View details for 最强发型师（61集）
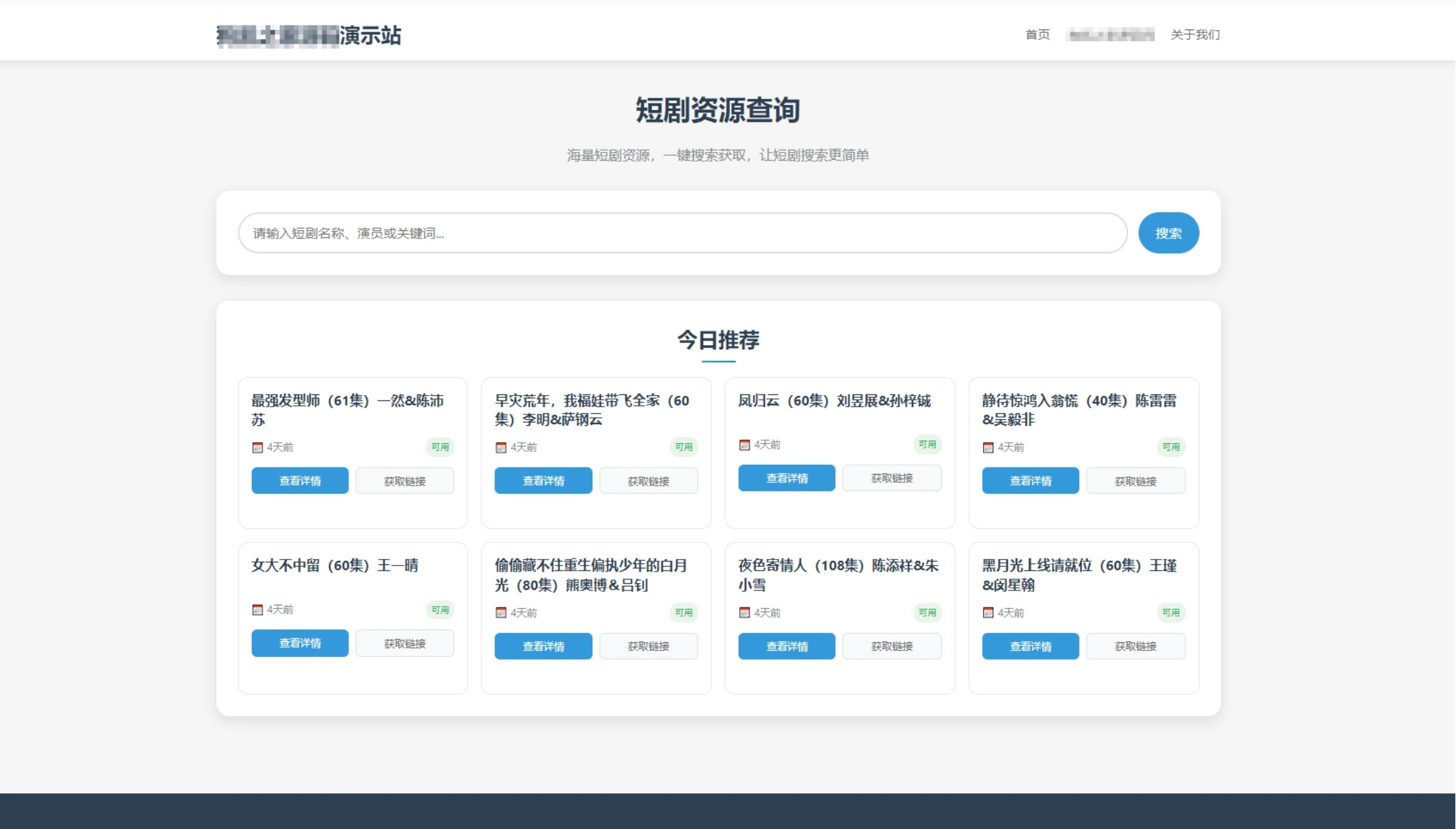This screenshot has height=829, width=1456. (300, 481)
